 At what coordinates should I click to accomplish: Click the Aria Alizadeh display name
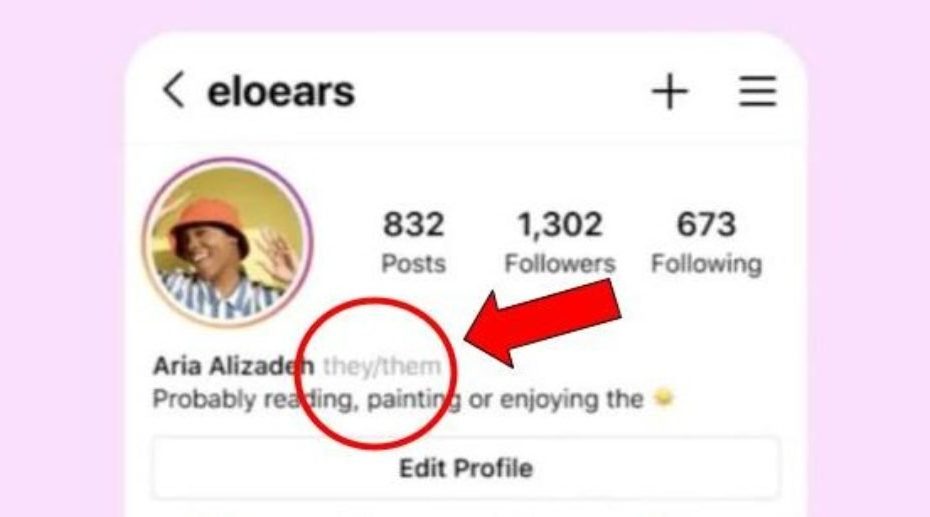(233, 366)
